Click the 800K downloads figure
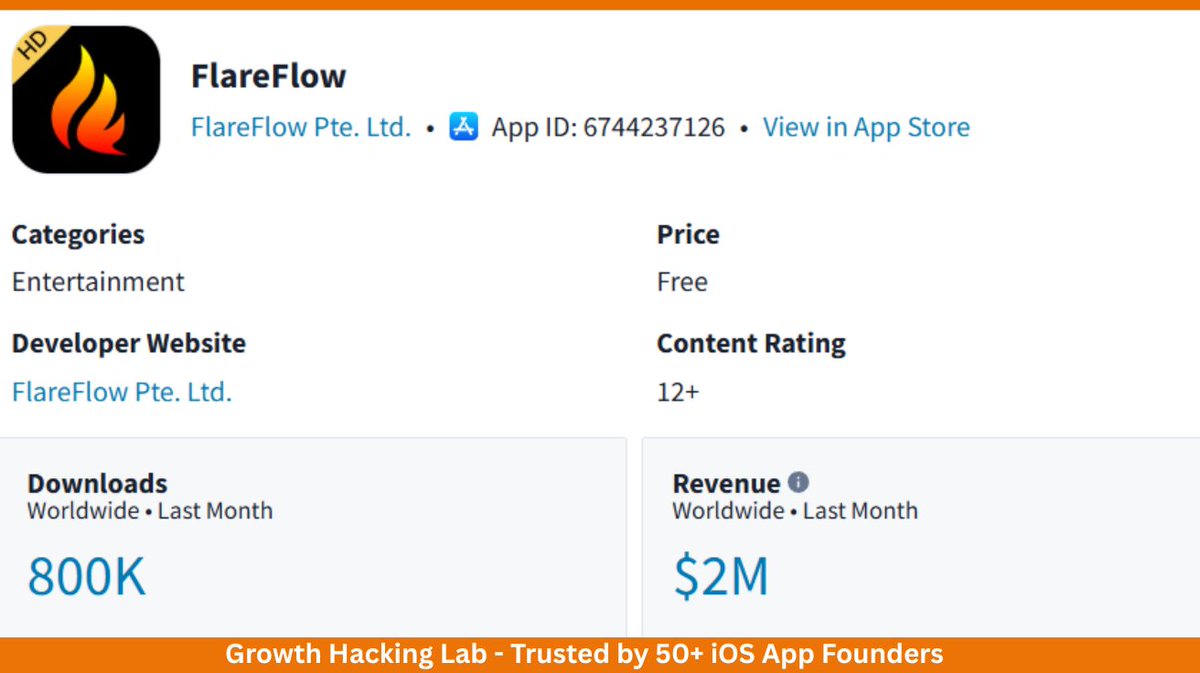1200x673 pixels. [x=87, y=577]
